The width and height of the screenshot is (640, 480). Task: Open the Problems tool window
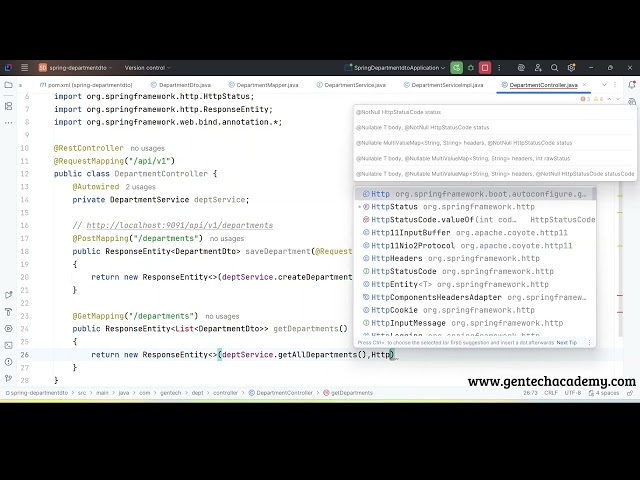[8, 362]
